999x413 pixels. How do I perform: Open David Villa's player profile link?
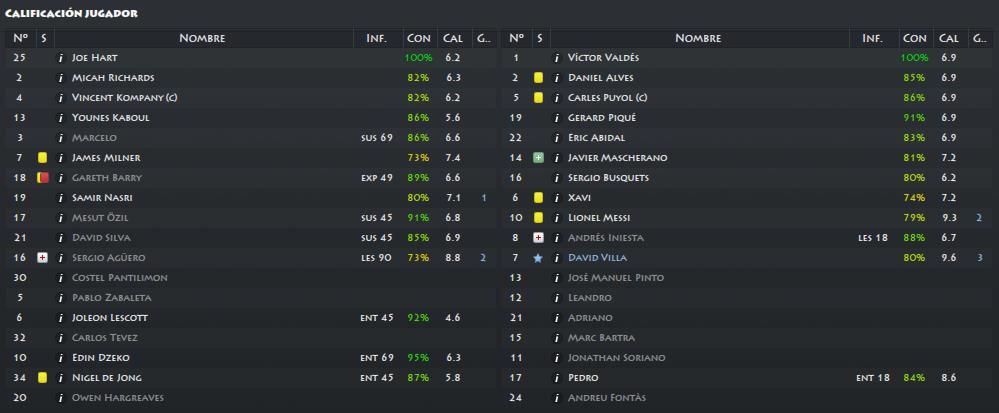point(597,258)
